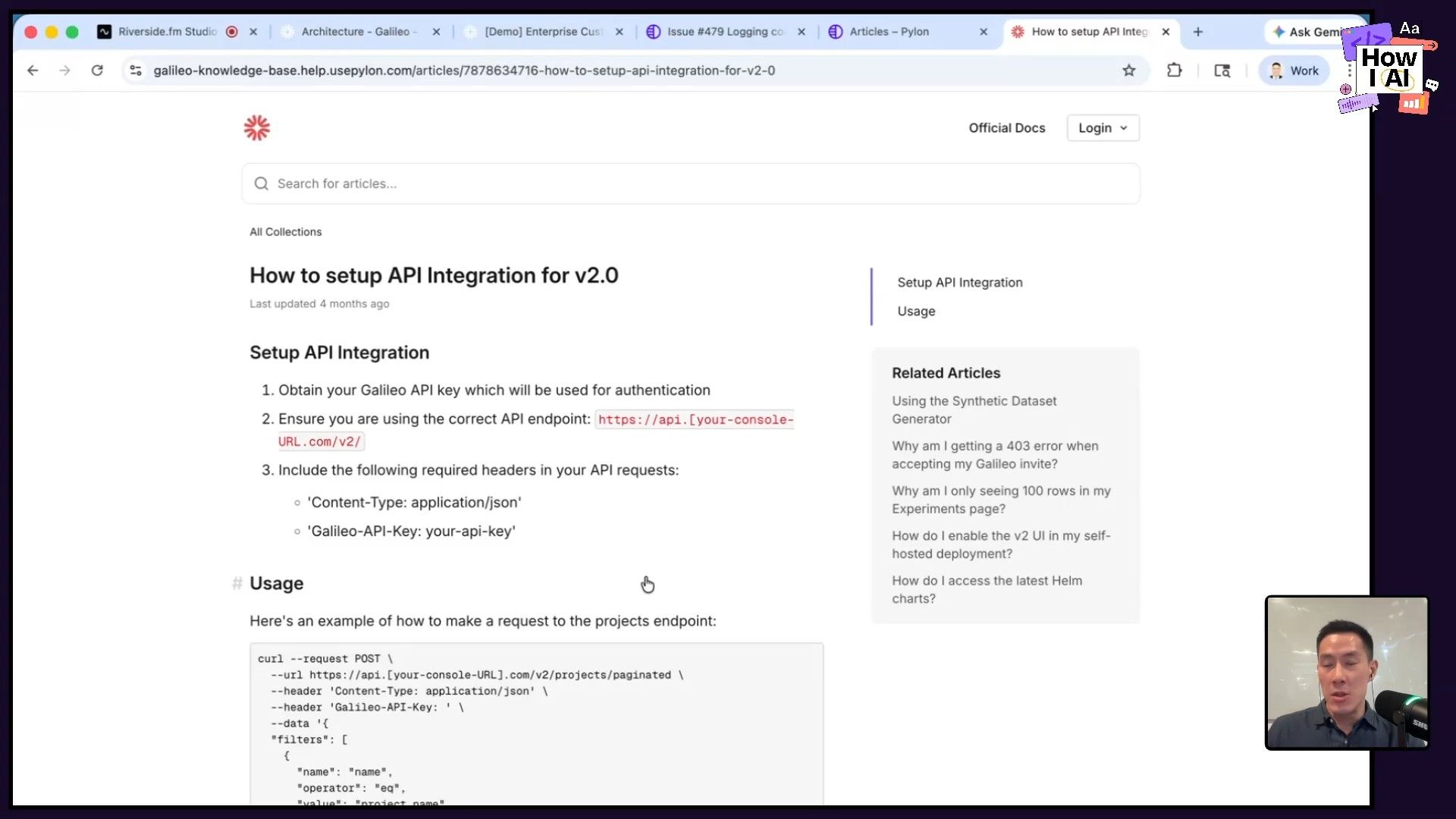Jump to Setup API Integration section link
This screenshot has height=819, width=1456.
click(x=959, y=282)
